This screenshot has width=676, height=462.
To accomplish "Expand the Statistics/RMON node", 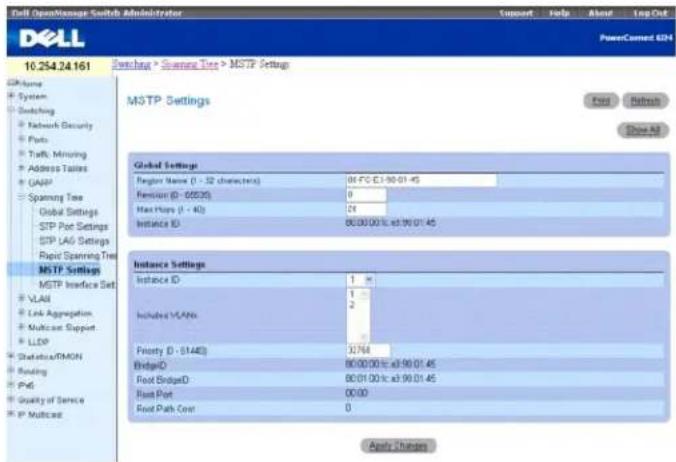I will point(12,356).
